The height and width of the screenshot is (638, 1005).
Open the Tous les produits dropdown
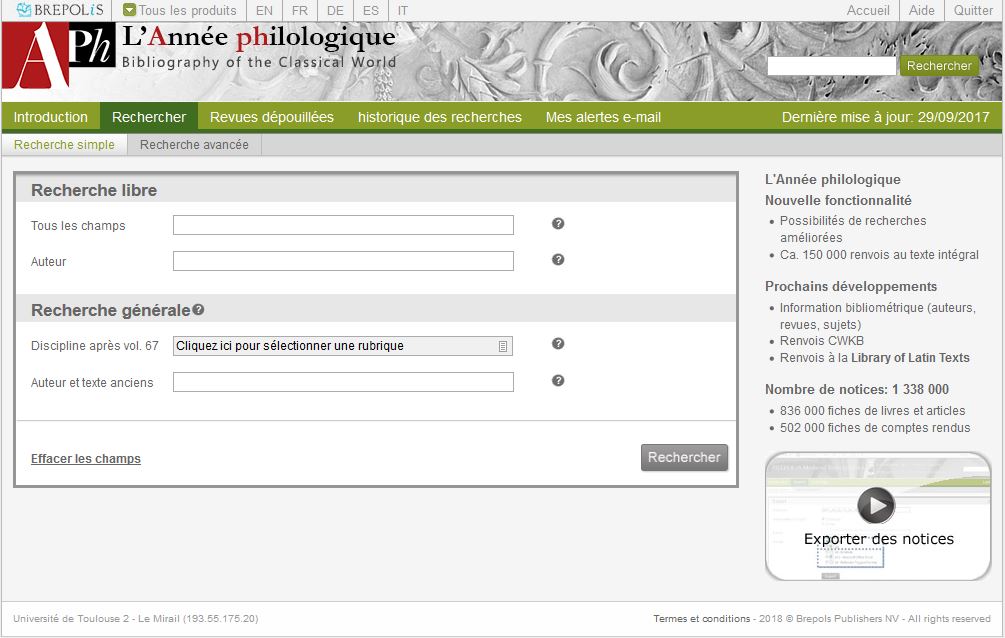point(179,10)
